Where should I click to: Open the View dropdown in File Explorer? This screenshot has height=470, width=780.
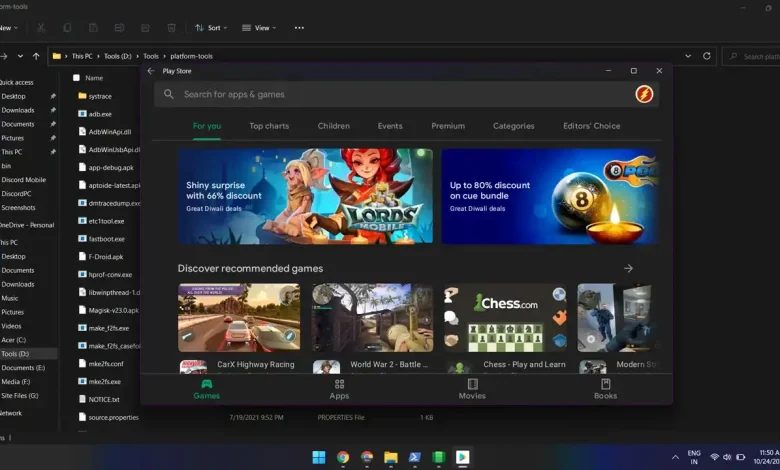(x=259, y=28)
